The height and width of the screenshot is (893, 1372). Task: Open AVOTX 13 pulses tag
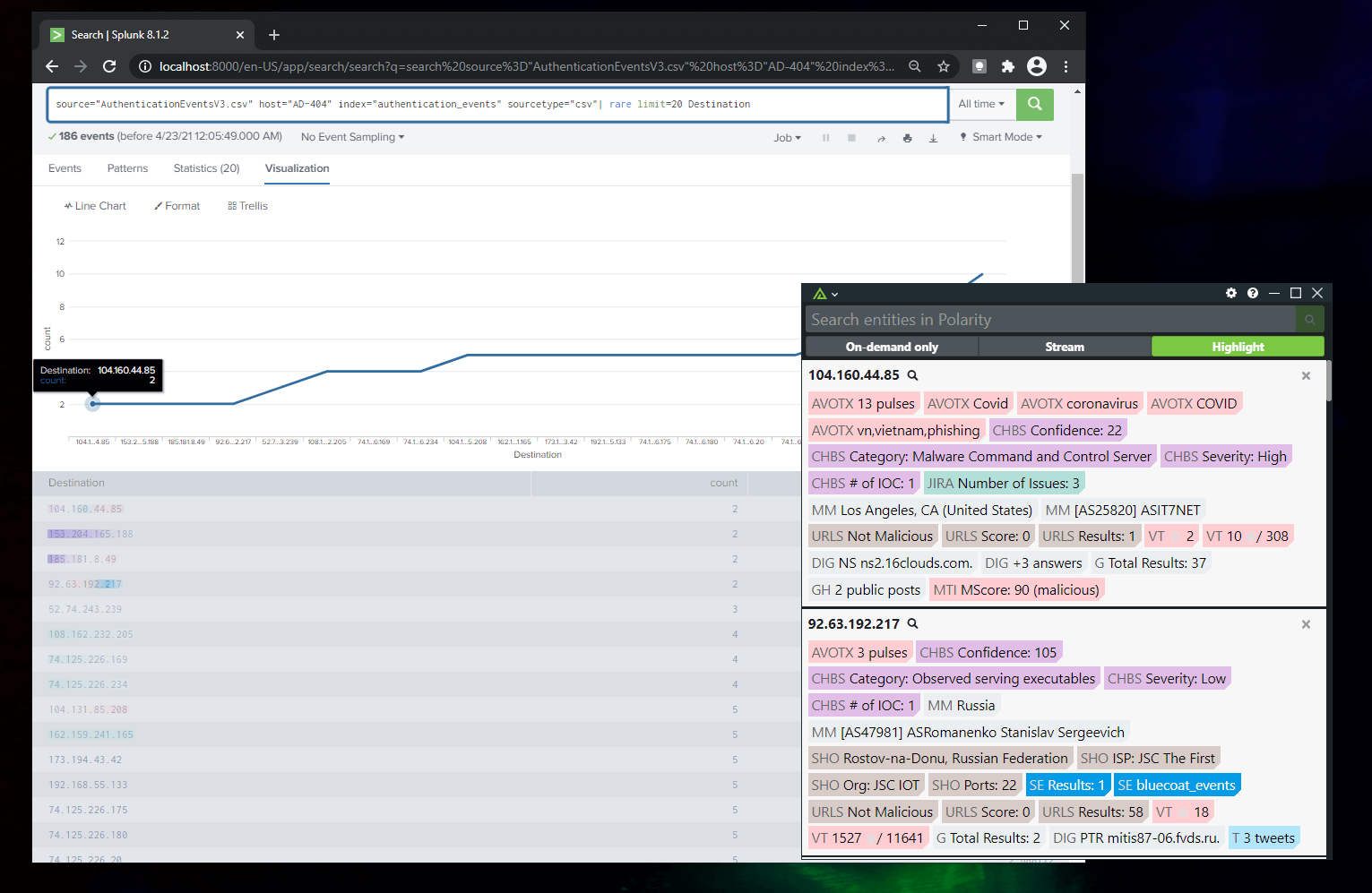(863, 404)
